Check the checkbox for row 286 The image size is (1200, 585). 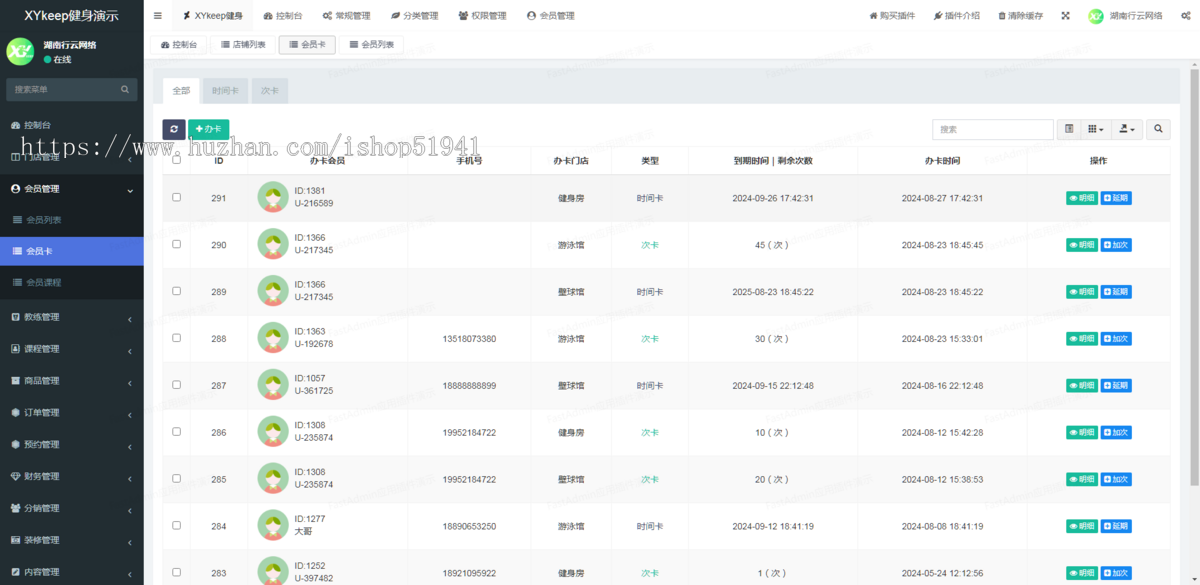pos(177,432)
